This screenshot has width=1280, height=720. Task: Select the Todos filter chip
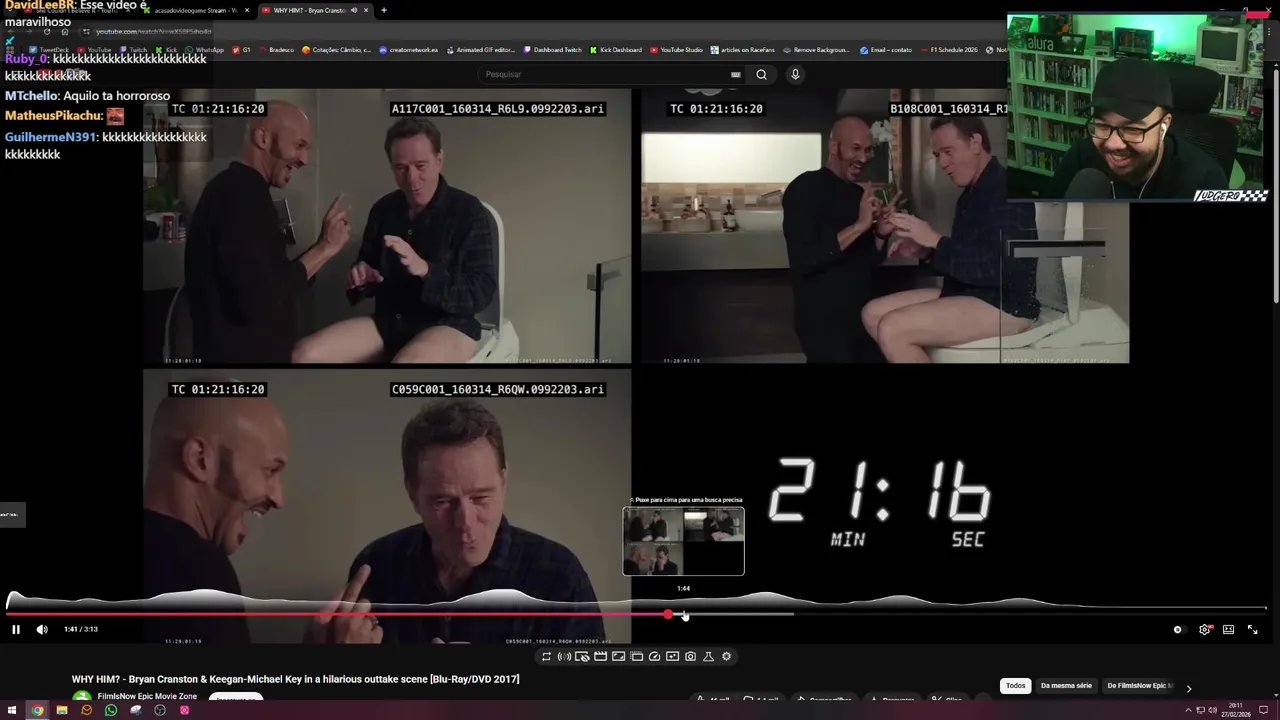pos(1015,686)
